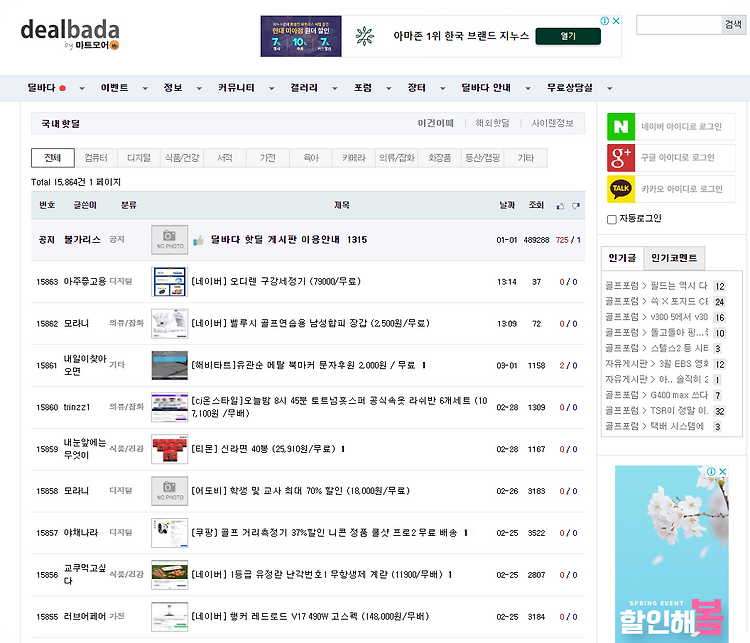Expand the 딜바다 menu dropdown arrow
Screen dimensions: 750x643
[82, 89]
